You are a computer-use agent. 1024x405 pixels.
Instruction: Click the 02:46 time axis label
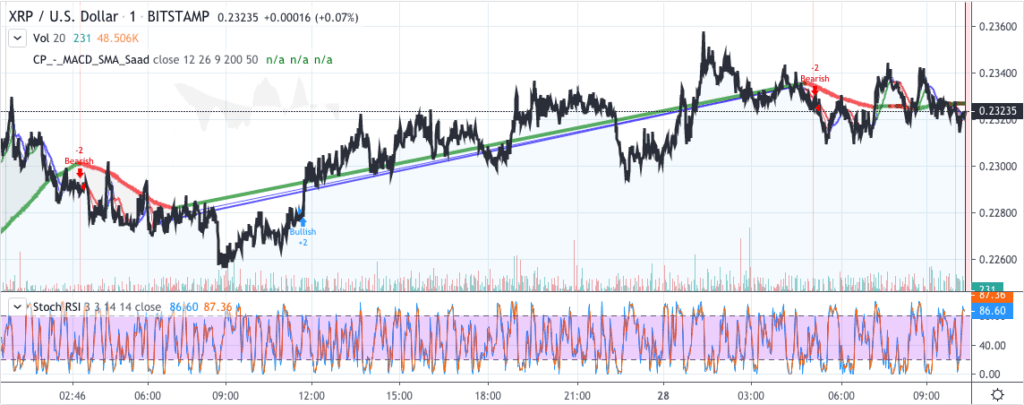point(72,396)
